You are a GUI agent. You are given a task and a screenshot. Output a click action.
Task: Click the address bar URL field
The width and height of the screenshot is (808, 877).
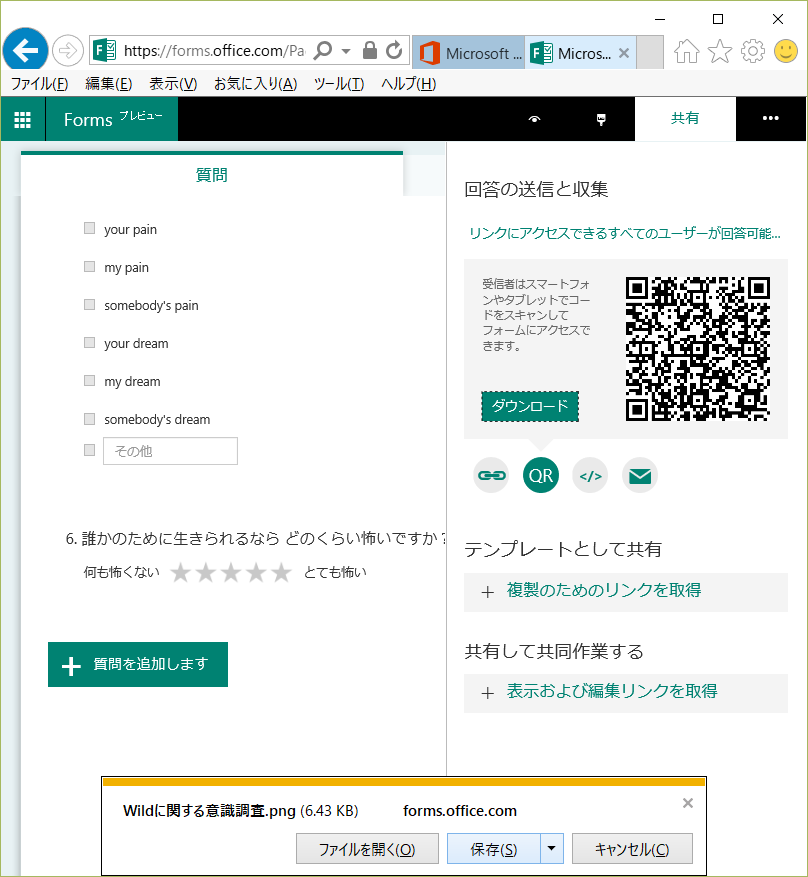pyautogui.click(x=214, y=51)
